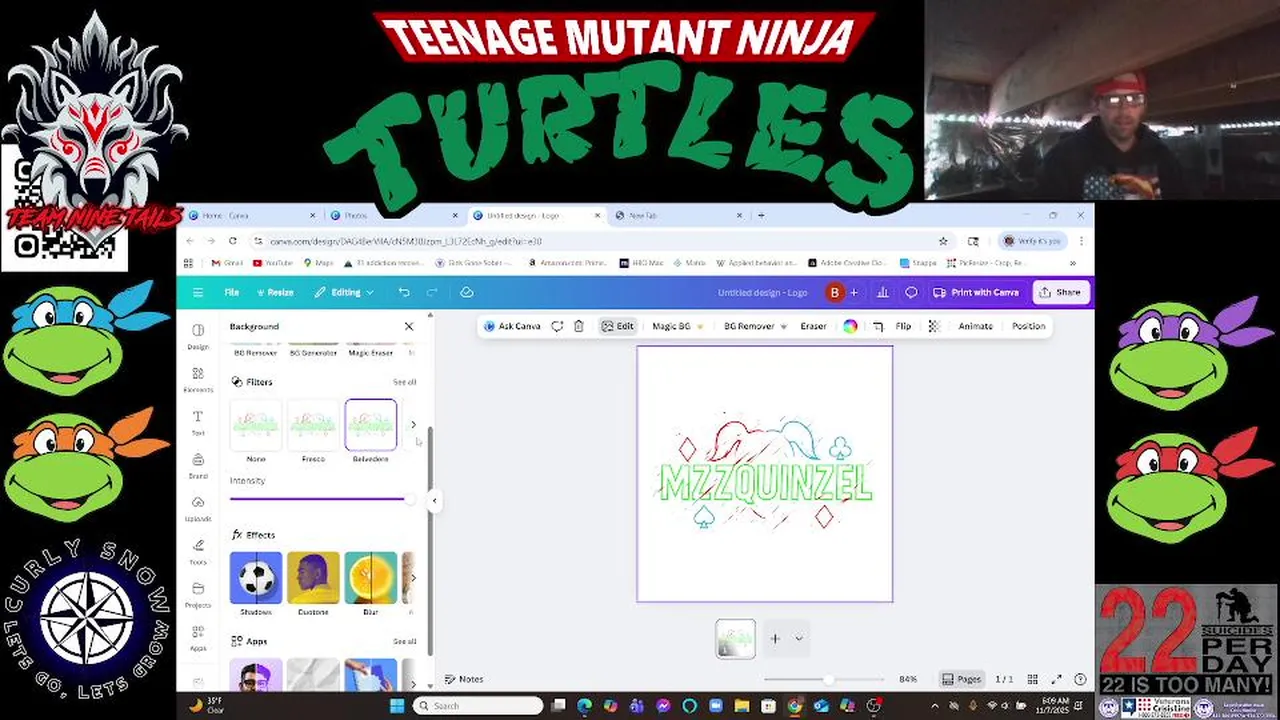Show more browser bookmarks via the chevron
The image size is (1280, 720).
[1072, 263]
